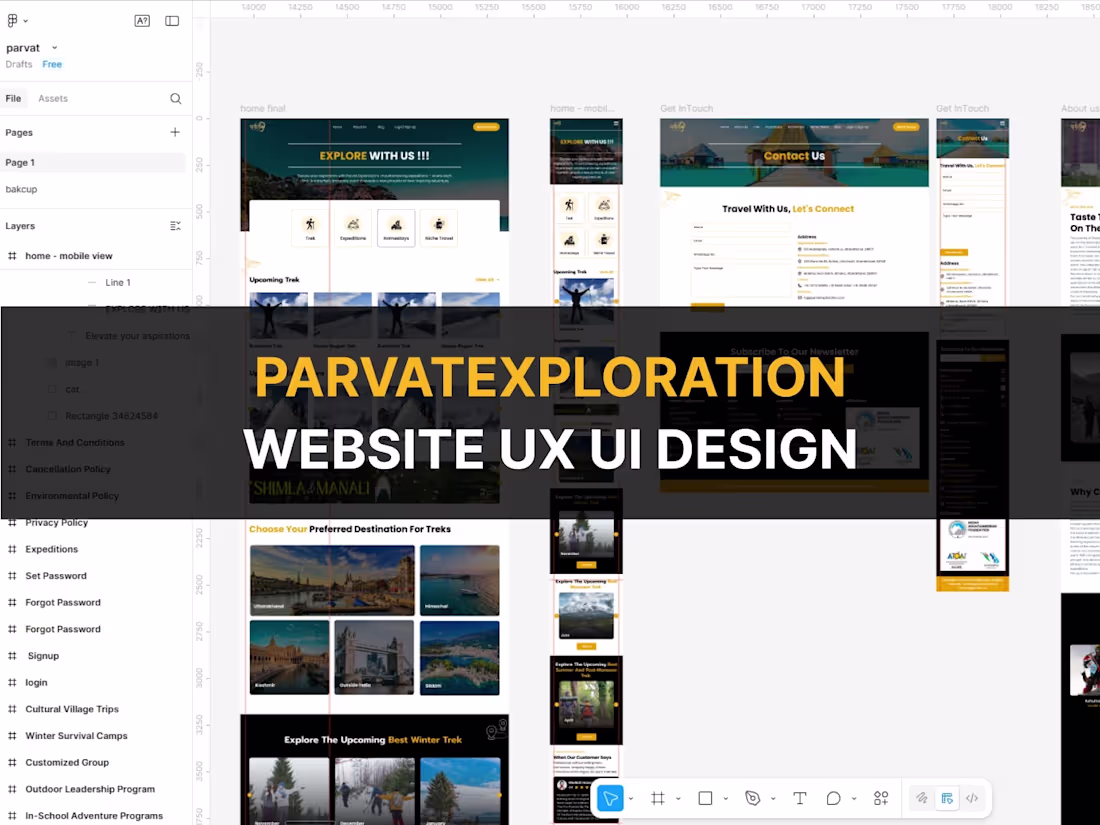Switch to the Assets tab
Image resolution: width=1100 pixels, height=825 pixels.
coord(52,98)
